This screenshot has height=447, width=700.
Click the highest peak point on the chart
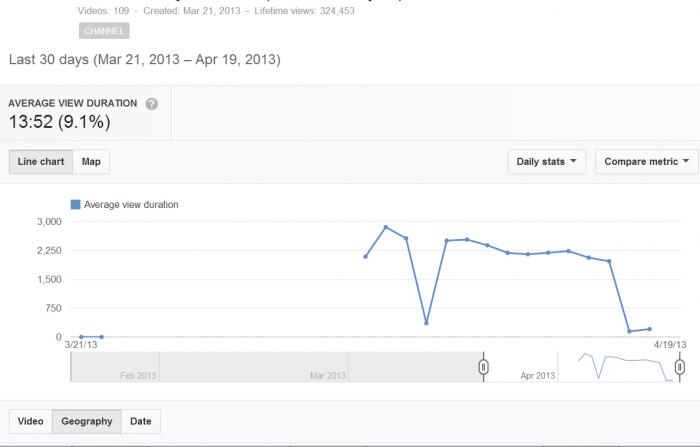(386, 227)
